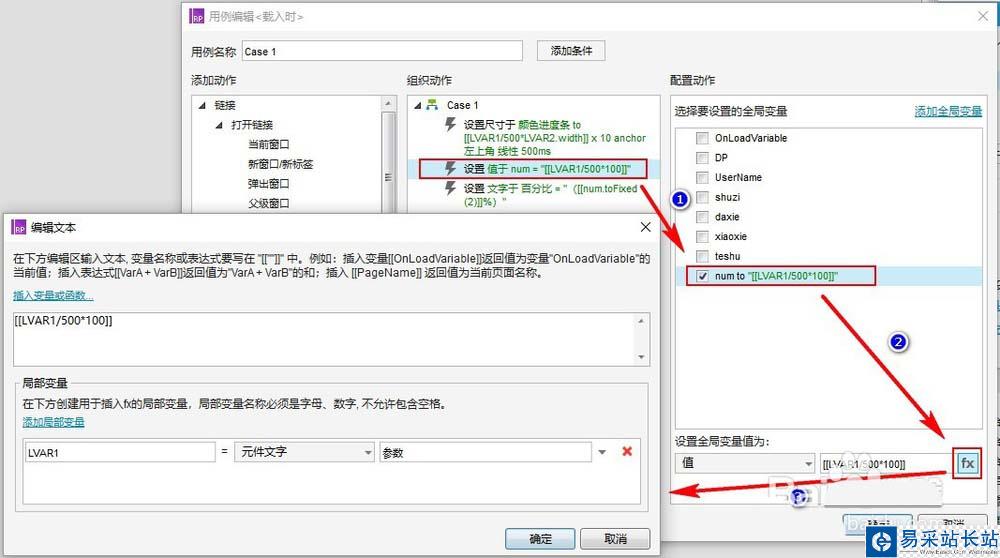Click the LVAR1 variable name field
The image size is (1000, 558).
click(x=120, y=452)
